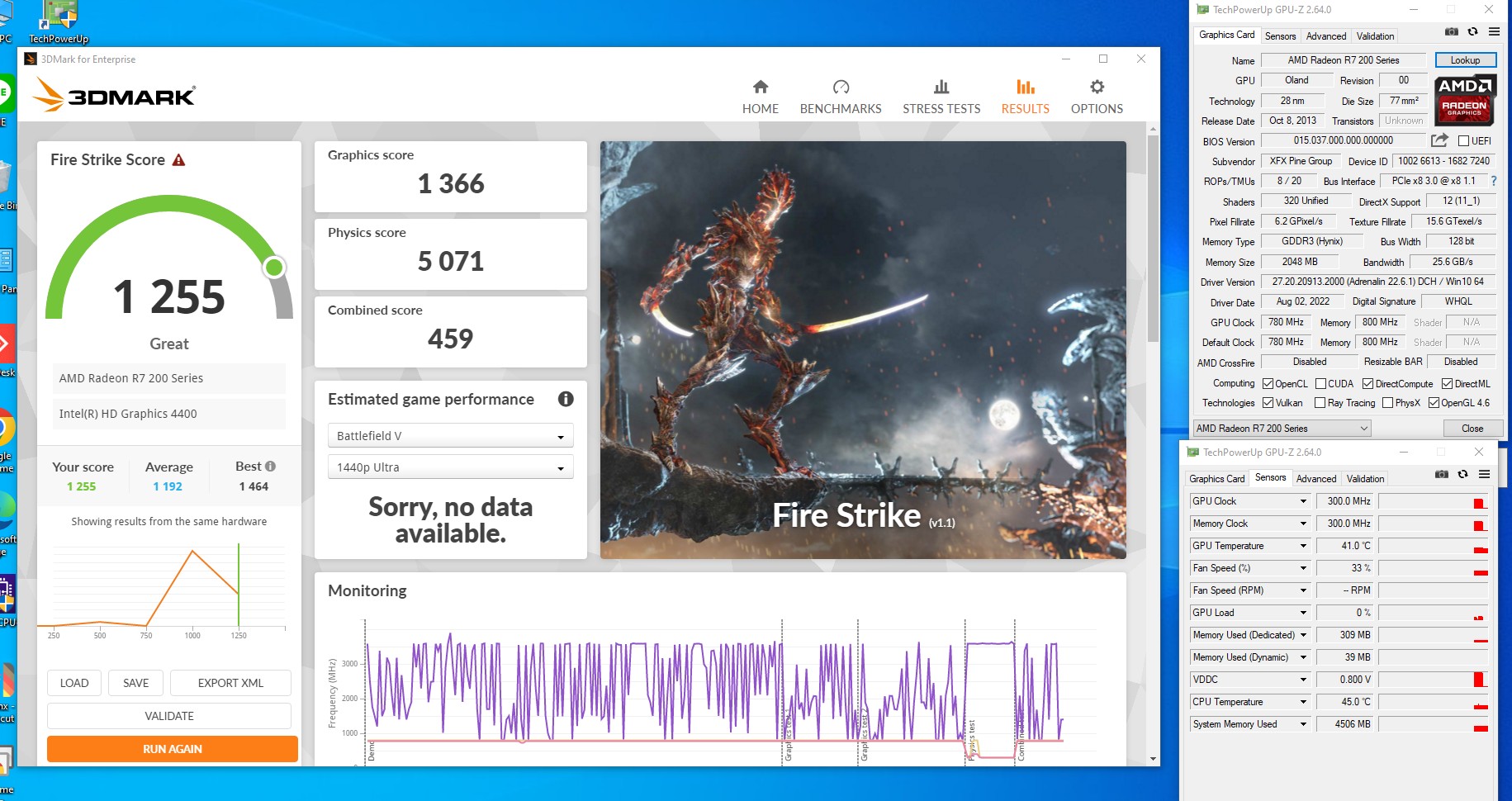Expand the Memory Clock sensor dropdown

point(1303,524)
